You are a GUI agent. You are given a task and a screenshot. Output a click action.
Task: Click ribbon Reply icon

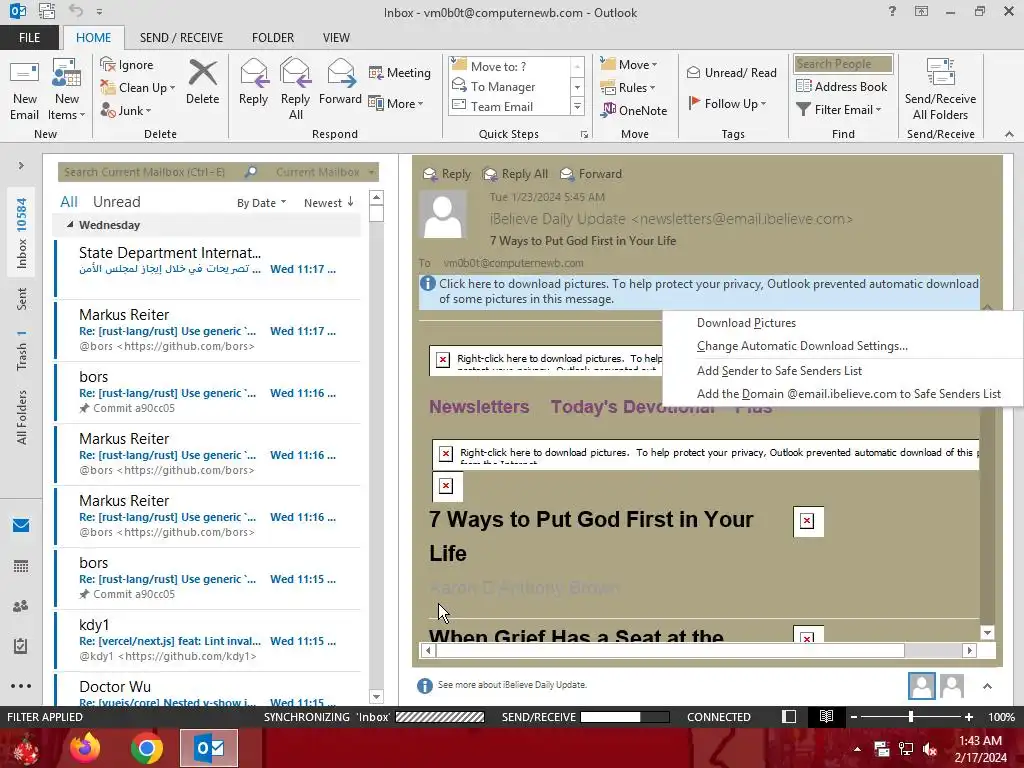(x=253, y=82)
